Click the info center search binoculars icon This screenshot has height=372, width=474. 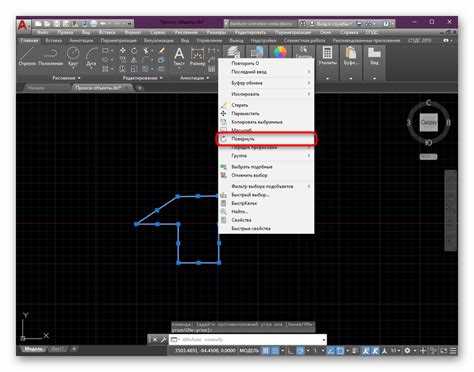[x=302, y=24]
